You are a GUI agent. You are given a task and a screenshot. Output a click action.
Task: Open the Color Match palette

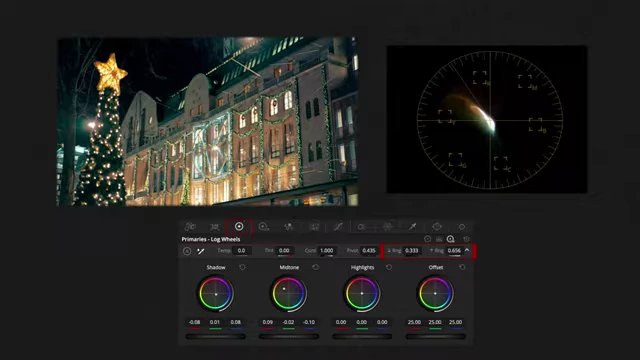(215, 227)
